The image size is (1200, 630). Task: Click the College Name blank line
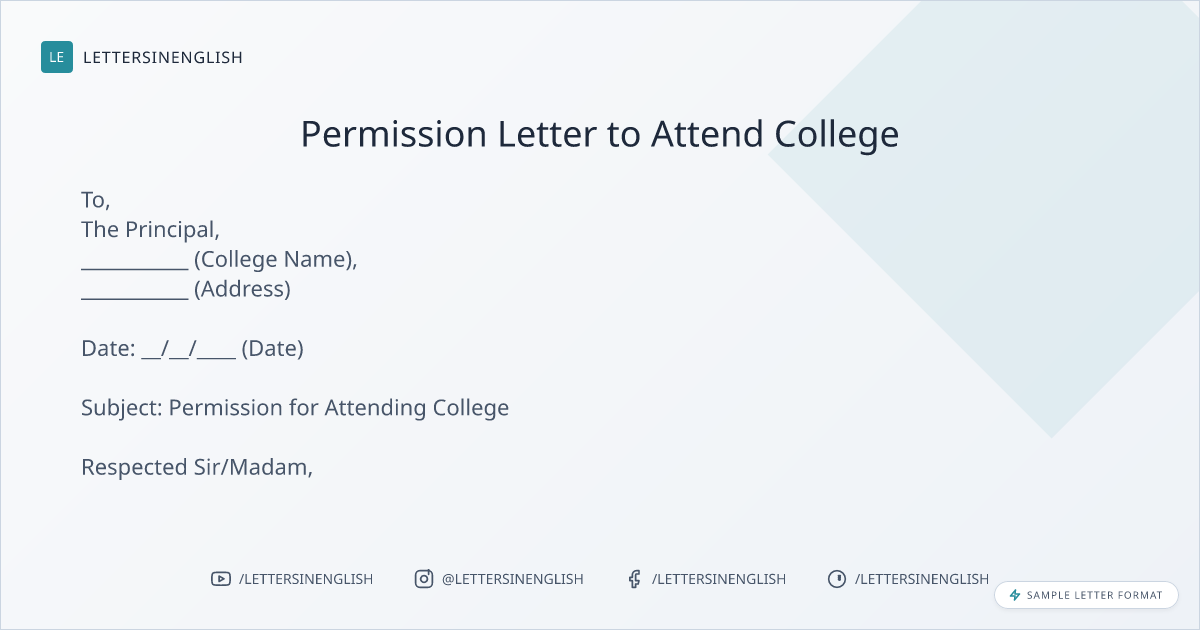(x=135, y=262)
